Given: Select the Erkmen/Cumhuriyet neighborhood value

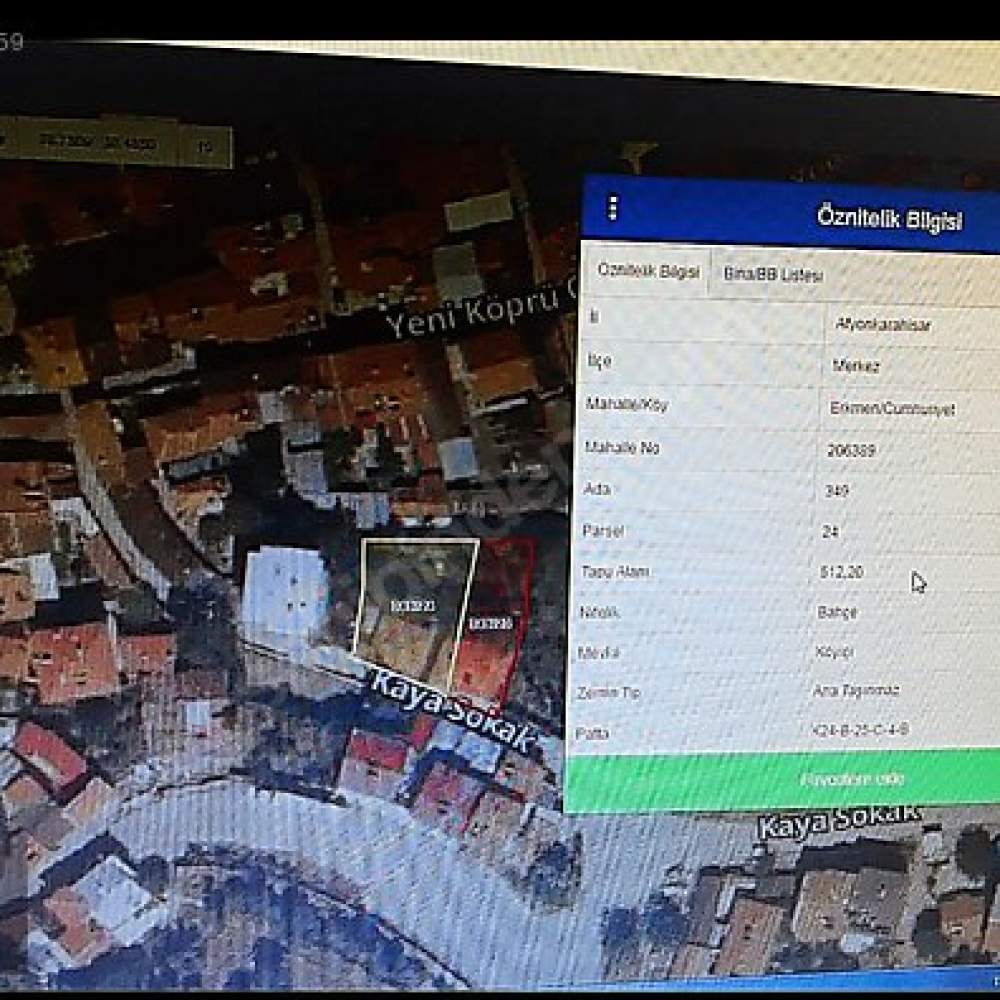Looking at the screenshot, I should pos(892,408).
